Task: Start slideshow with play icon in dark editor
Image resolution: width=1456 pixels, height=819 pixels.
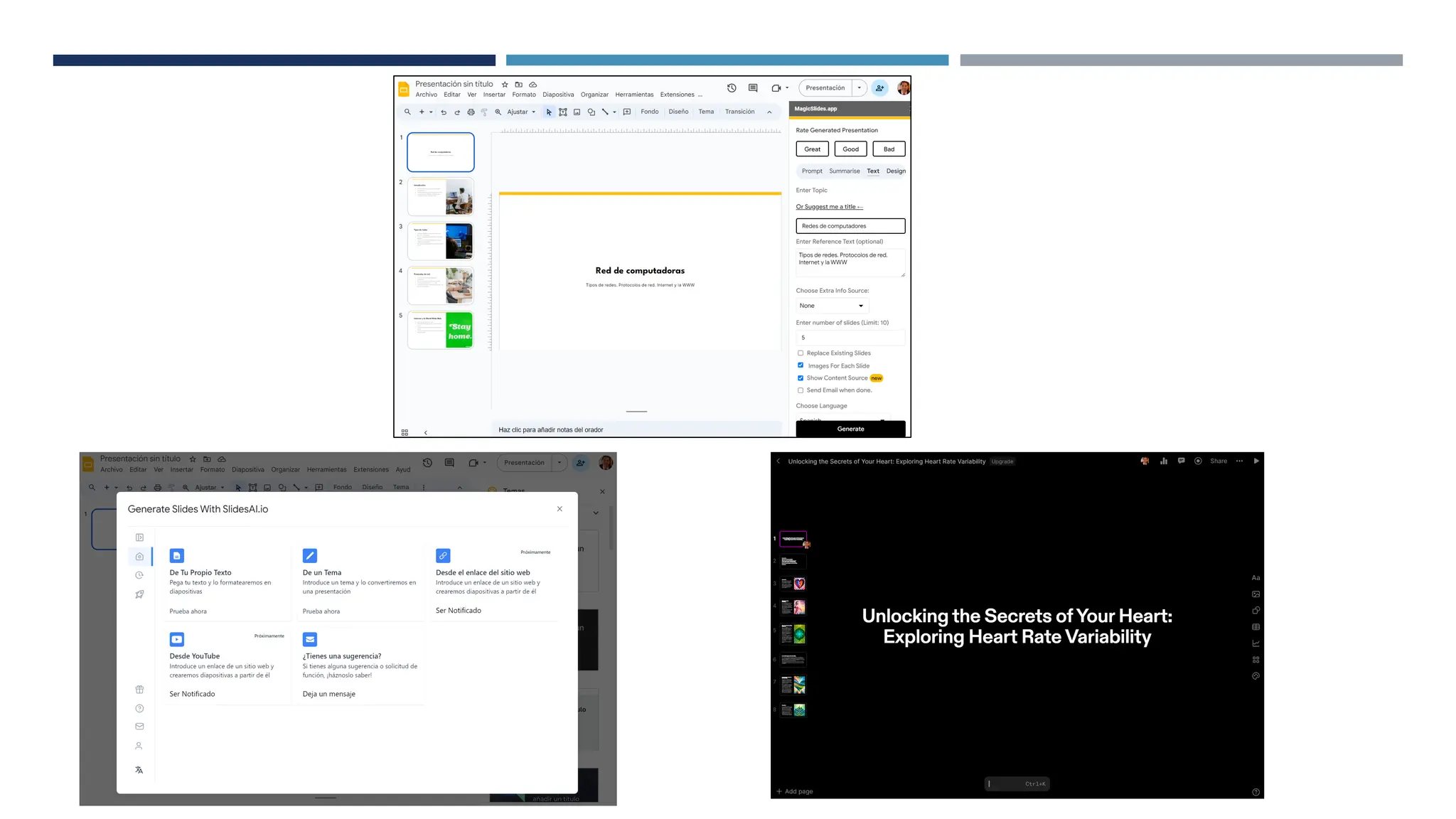Action: coord(1256,461)
